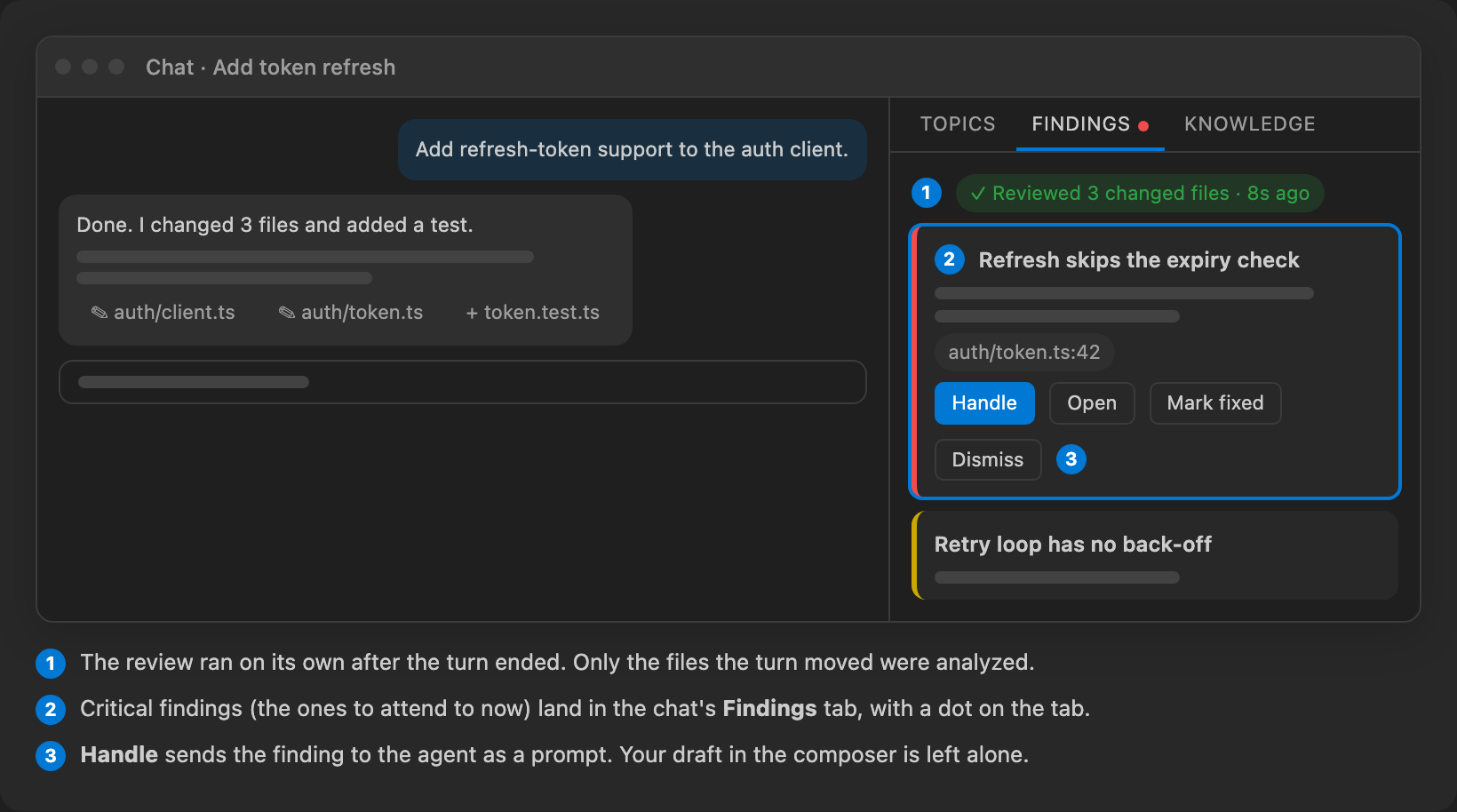
Task: Open the auth/client.ts changed file
Action: point(163,313)
